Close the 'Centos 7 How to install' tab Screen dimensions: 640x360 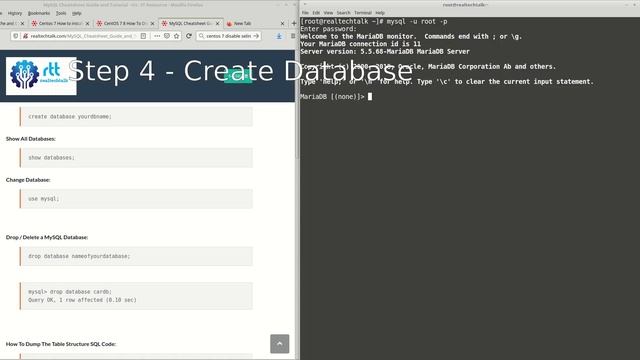click(87, 24)
